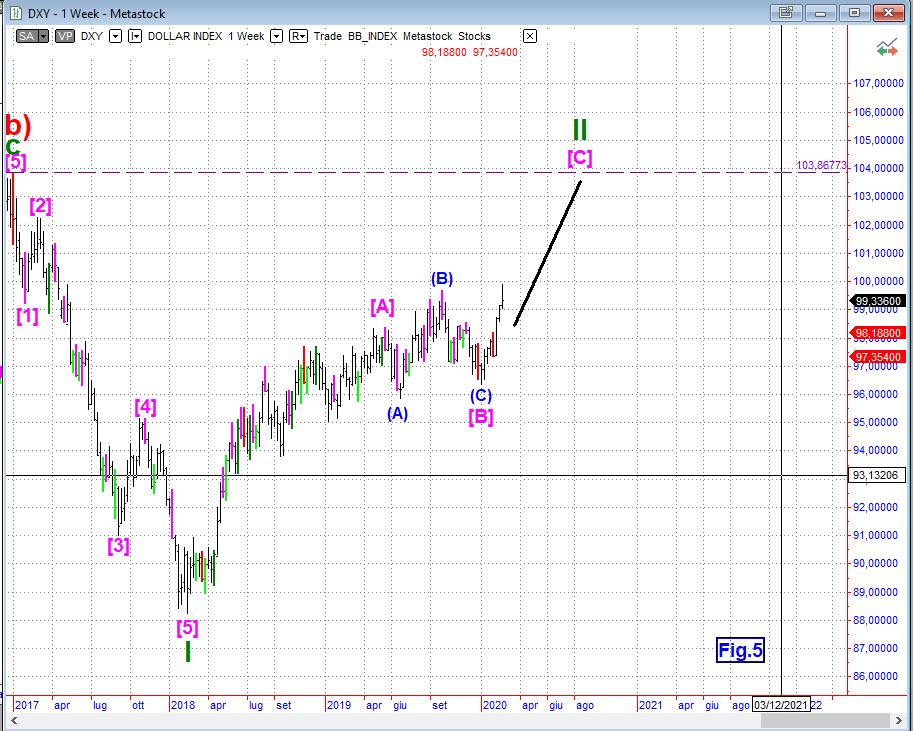Maximize the Metastock chart window
Image resolution: width=913 pixels, height=731 pixels.
[854, 12]
